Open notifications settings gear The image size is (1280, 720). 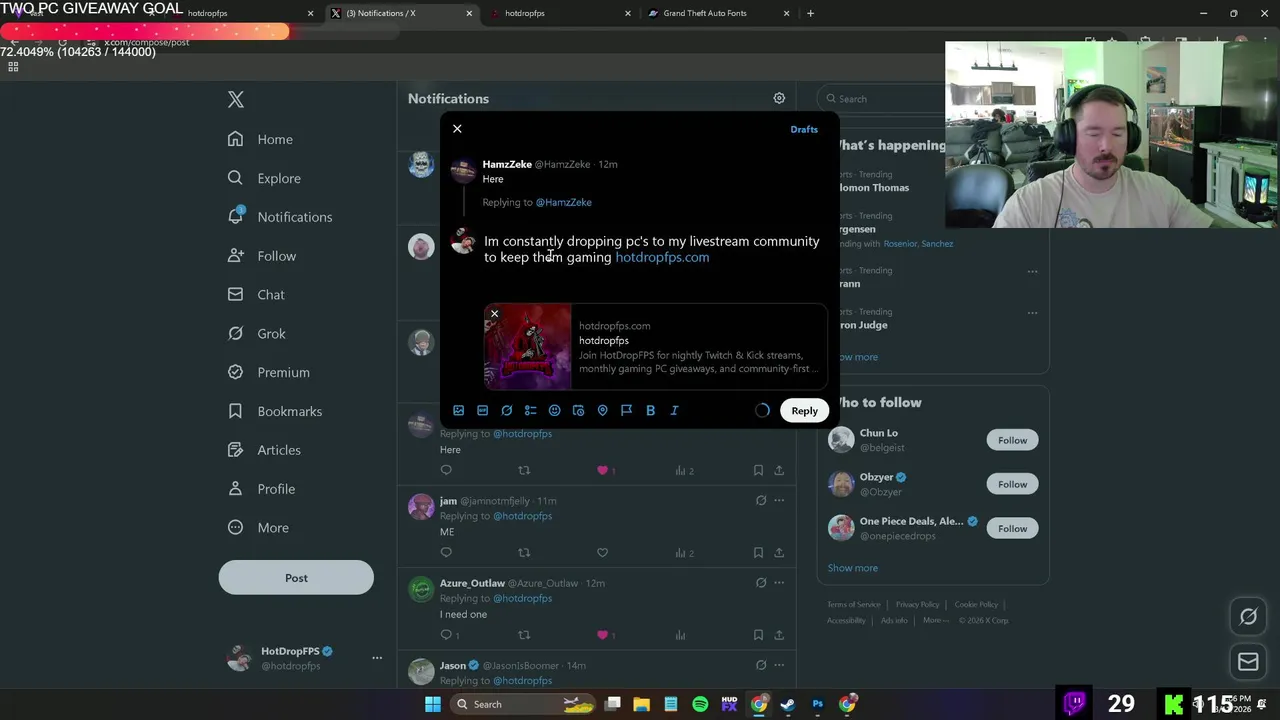tap(779, 98)
